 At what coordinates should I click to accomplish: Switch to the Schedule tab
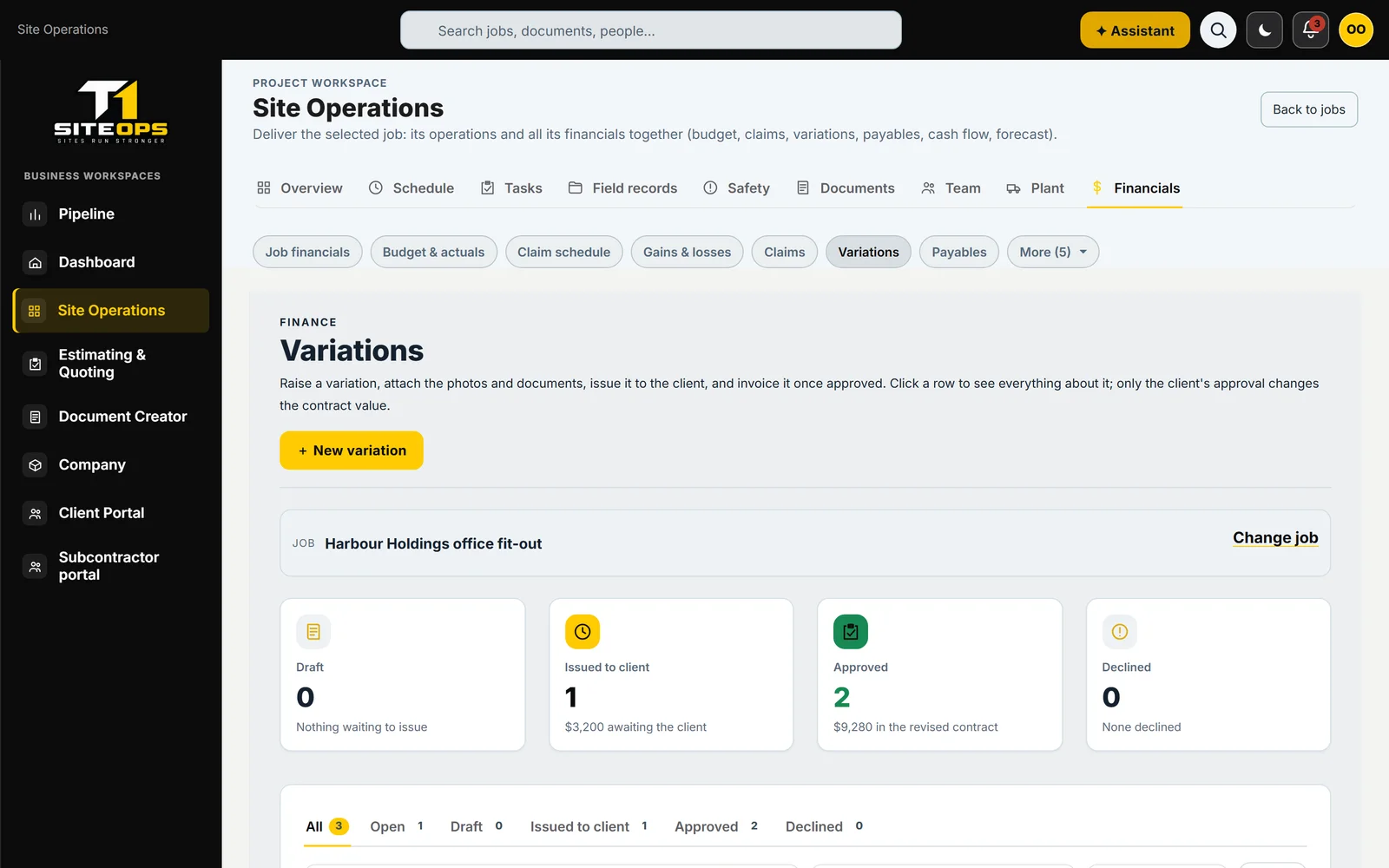[x=411, y=188]
